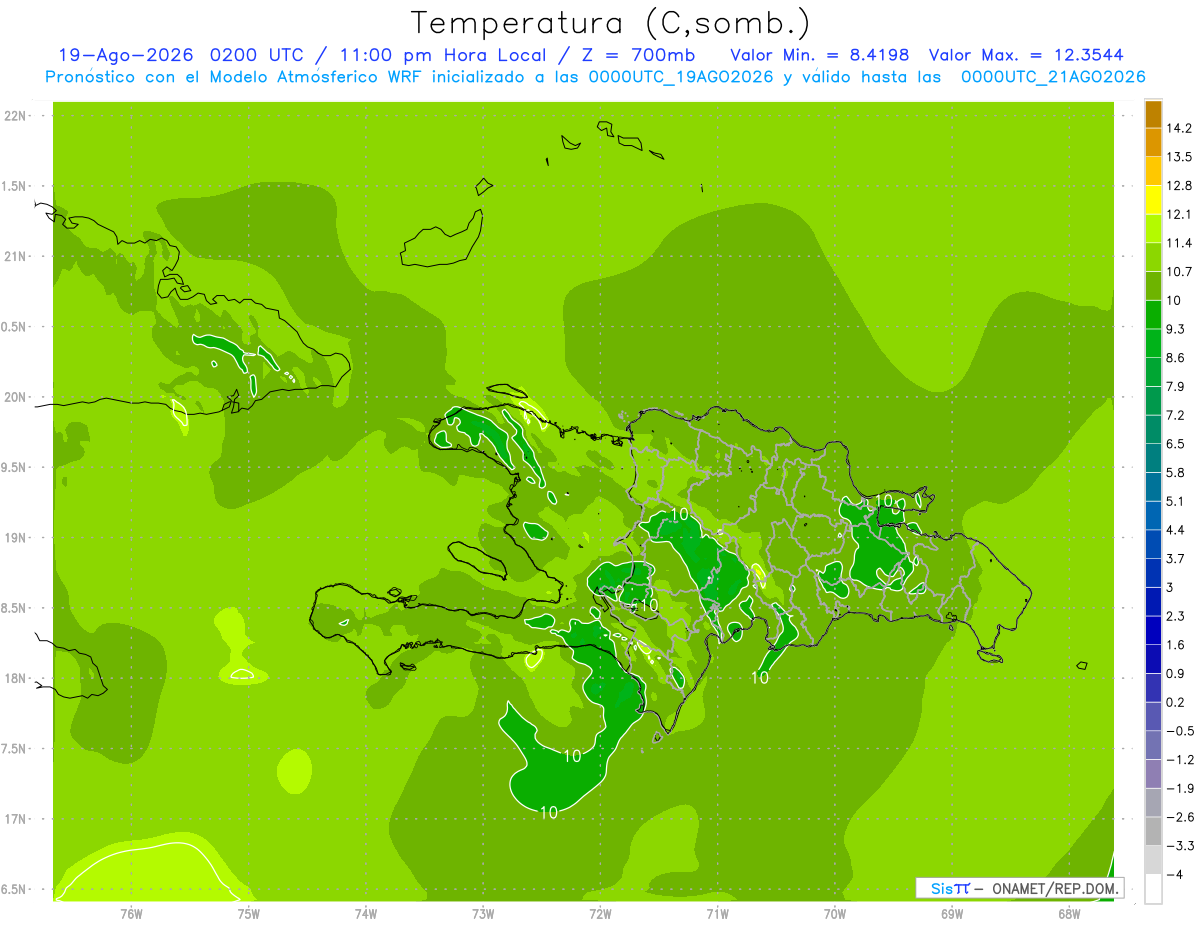This screenshot has width=1200, height=927.
Task: Click the '5.1' colorbar label
Action: [x=1176, y=502]
